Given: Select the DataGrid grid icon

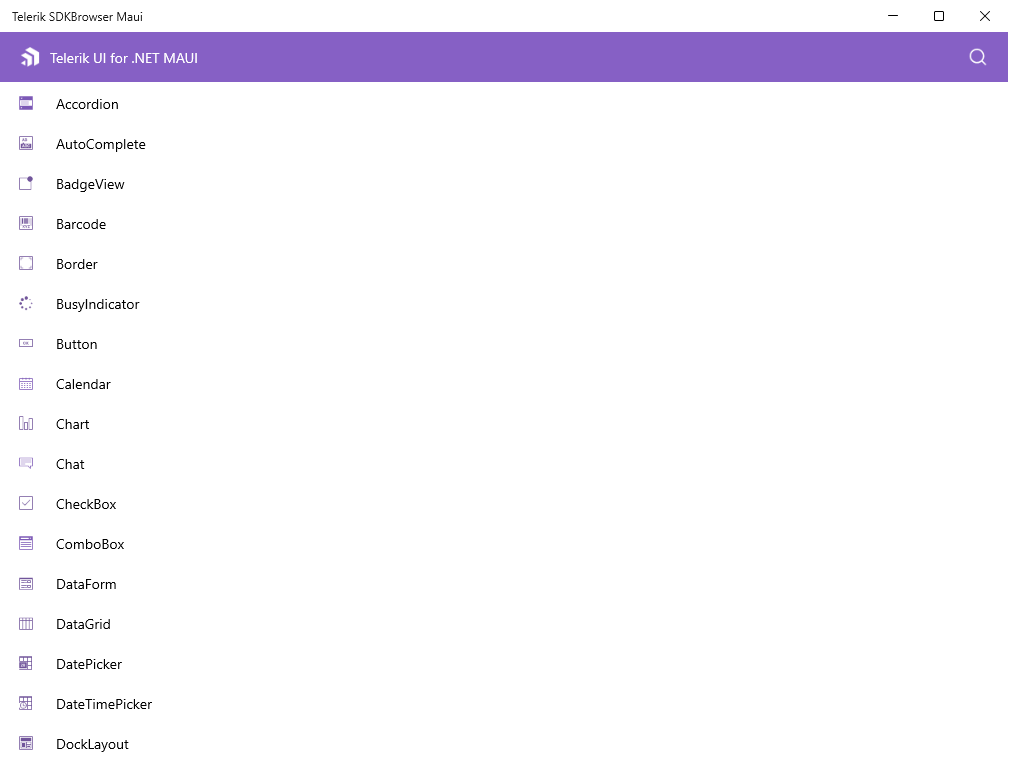Looking at the screenshot, I should [x=25, y=623].
